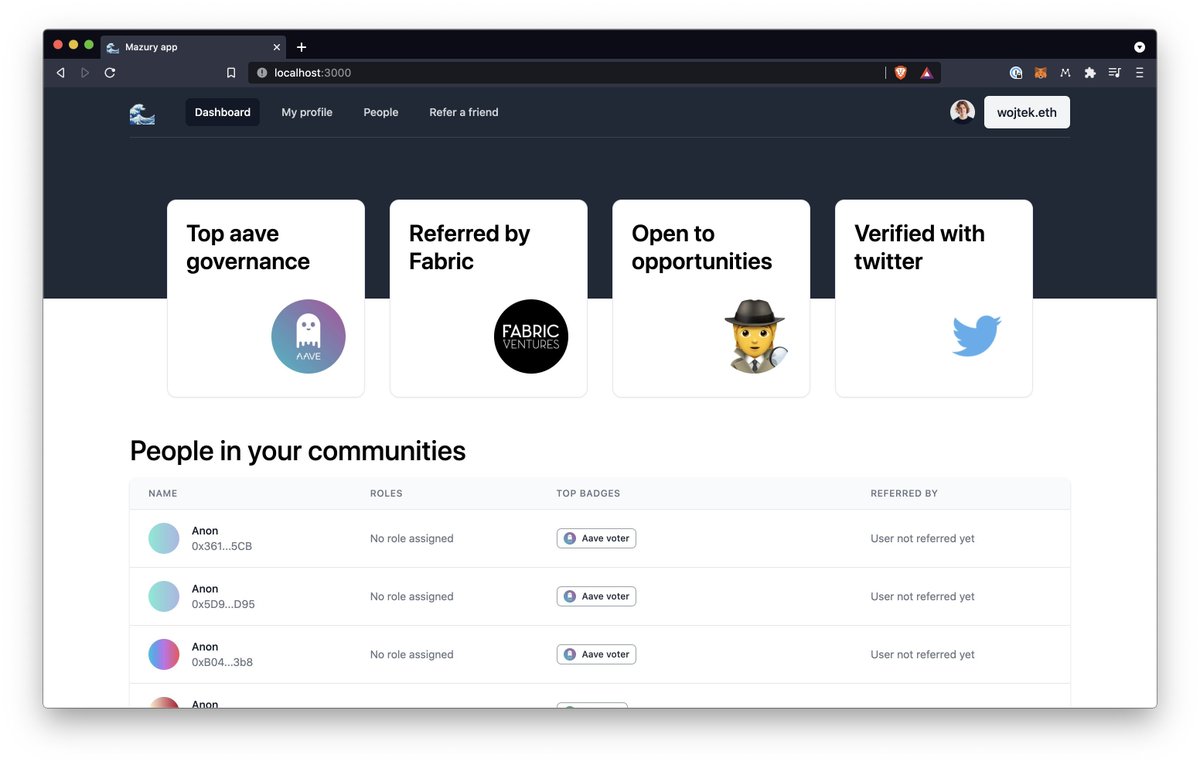This screenshot has height=765, width=1200.
Task: Click the avatar for 0x361...5CB
Action: pos(164,538)
